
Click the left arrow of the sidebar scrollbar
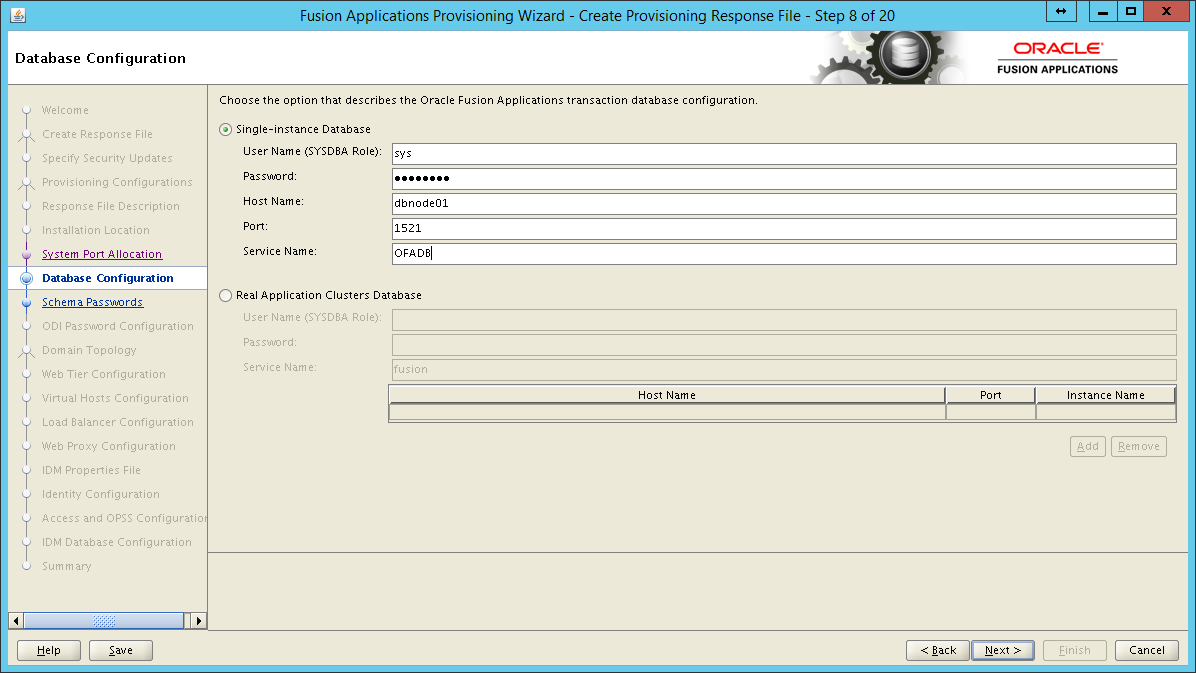[16, 621]
